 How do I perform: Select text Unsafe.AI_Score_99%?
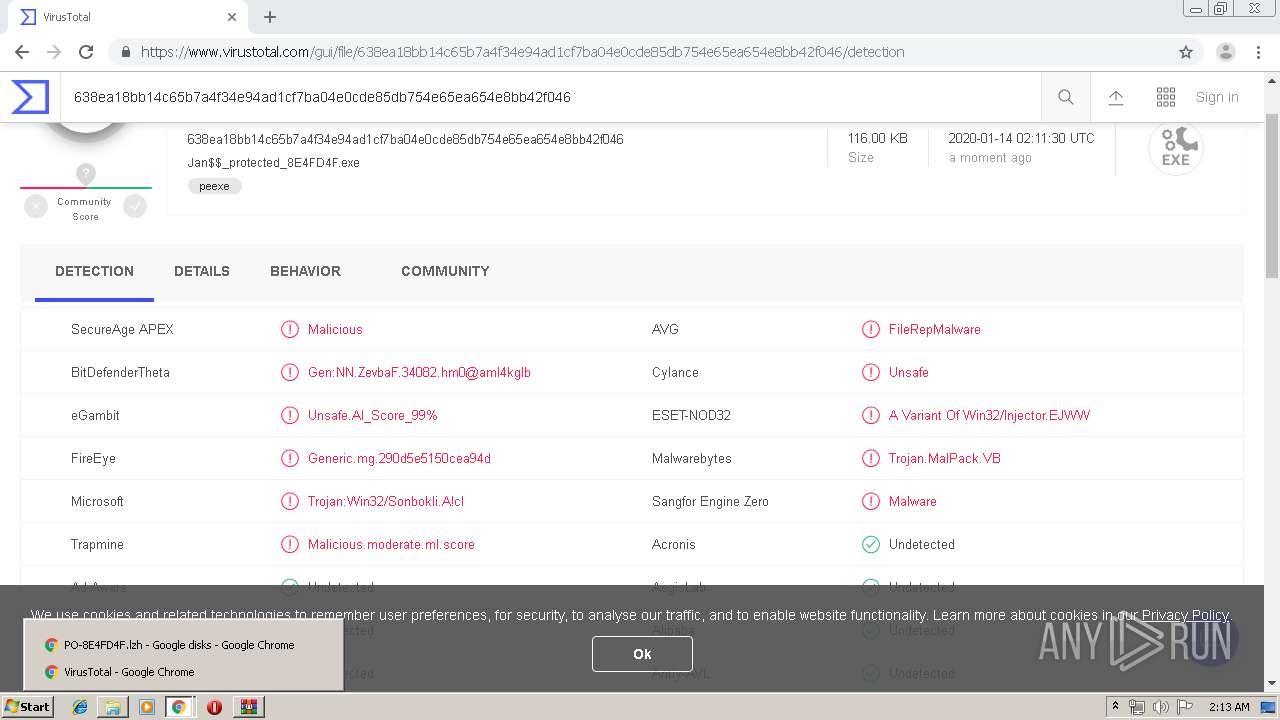373,415
